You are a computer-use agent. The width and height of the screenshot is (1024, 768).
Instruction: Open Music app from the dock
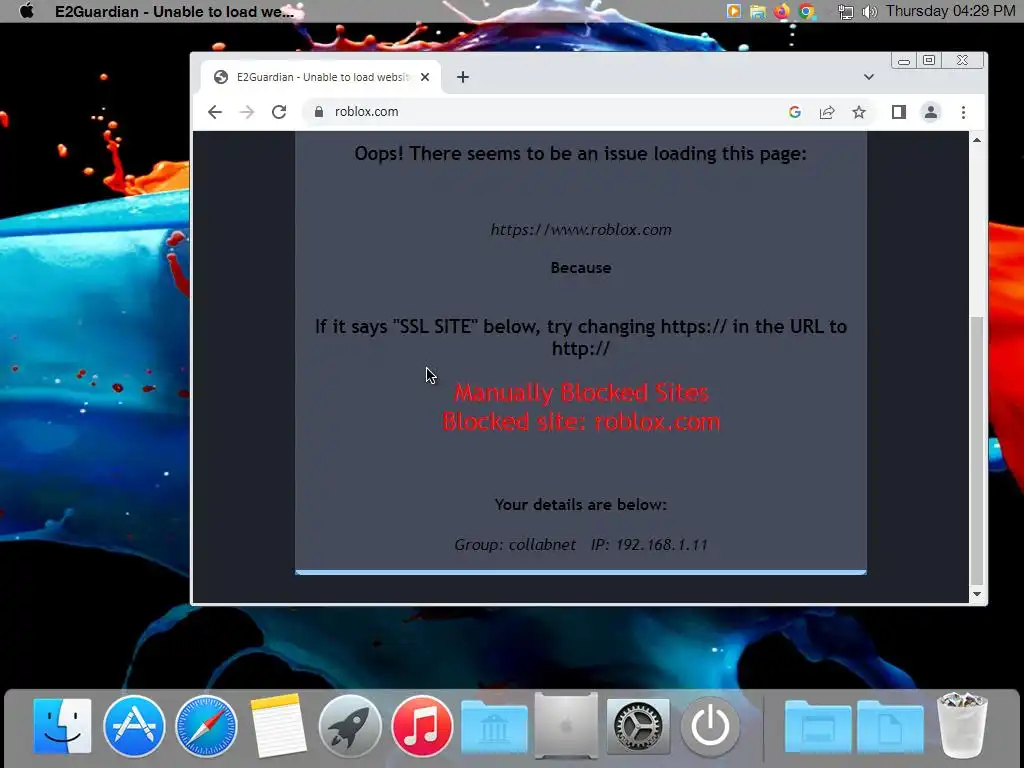tap(422, 726)
